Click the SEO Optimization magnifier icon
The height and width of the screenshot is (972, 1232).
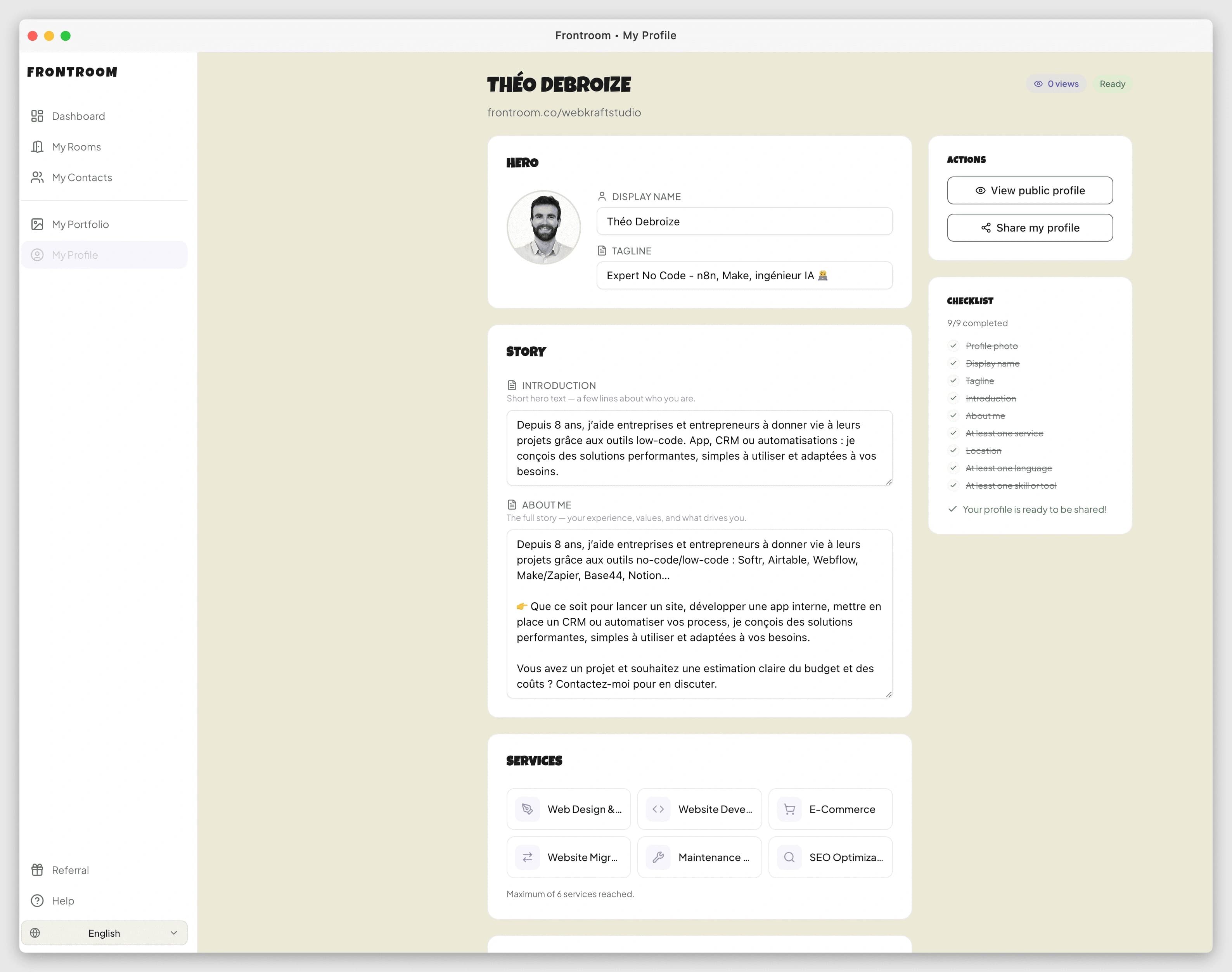click(789, 857)
